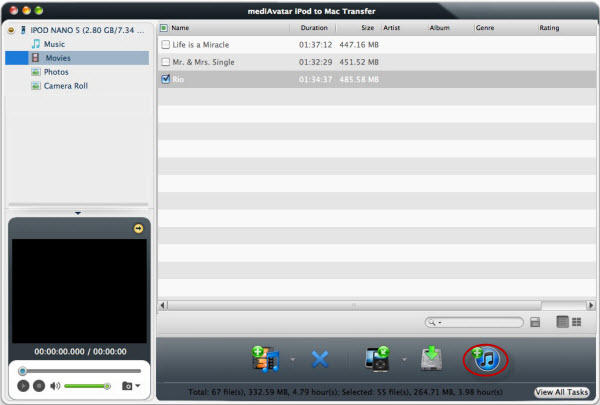
Task: Sort by the Artist column header
Action: pyautogui.click(x=391, y=28)
